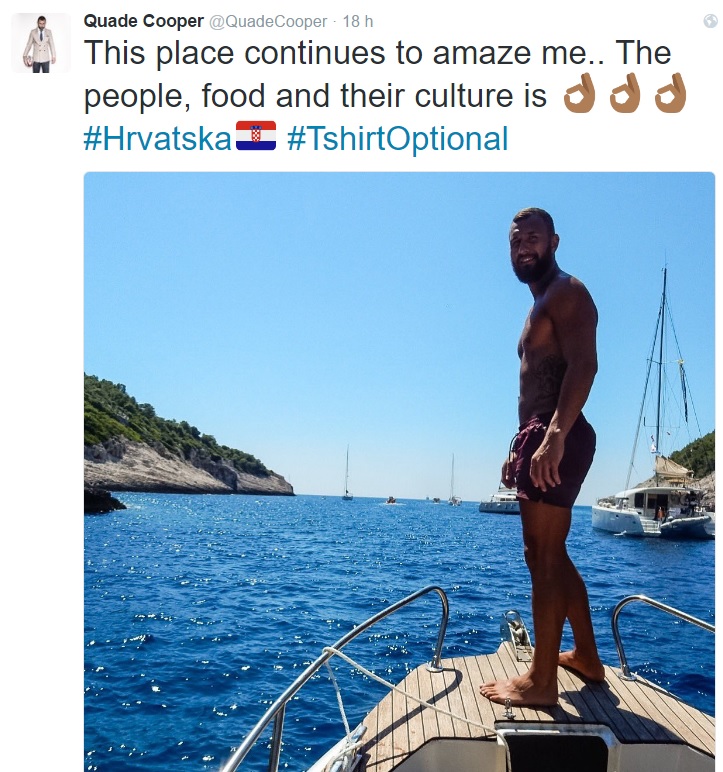Click the anchor roller on the bow

517,635
